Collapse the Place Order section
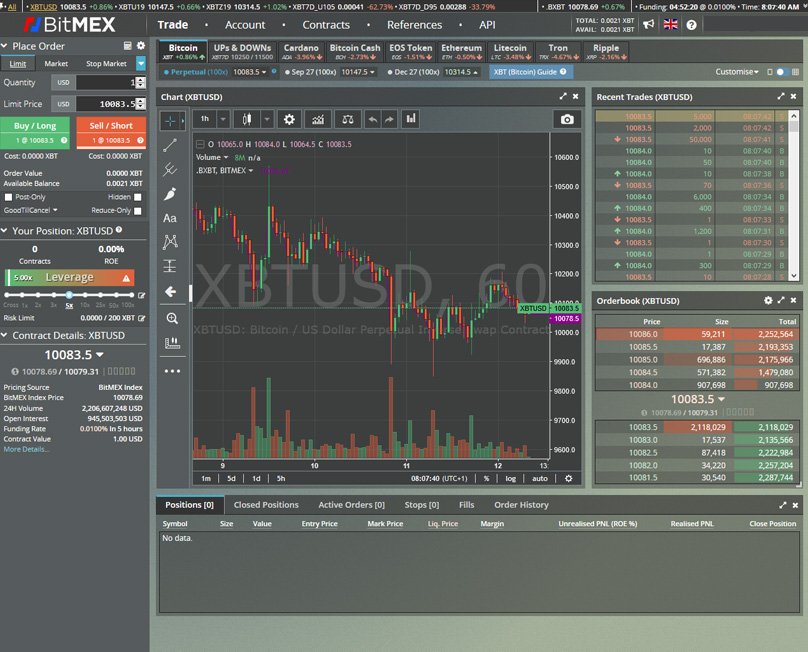Screen dimensions: 808x652 pos(5,46)
